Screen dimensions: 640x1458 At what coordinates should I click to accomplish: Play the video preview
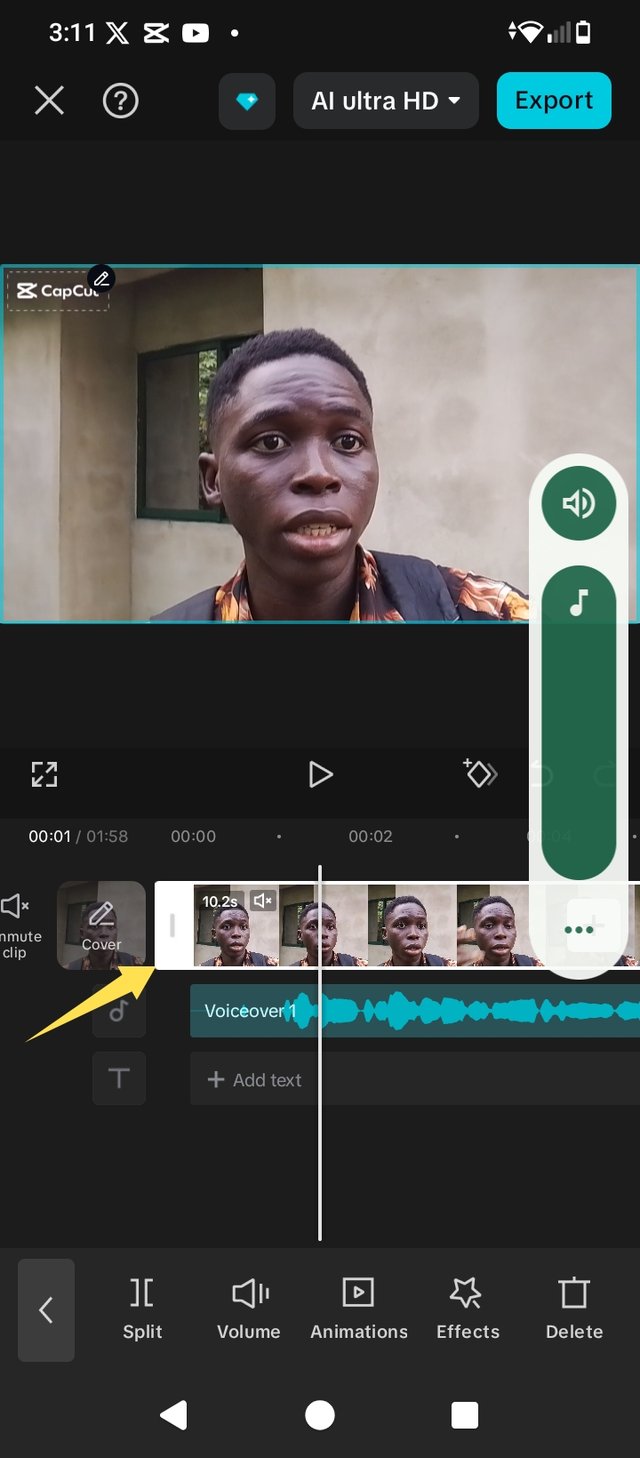(x=320, y=774)
